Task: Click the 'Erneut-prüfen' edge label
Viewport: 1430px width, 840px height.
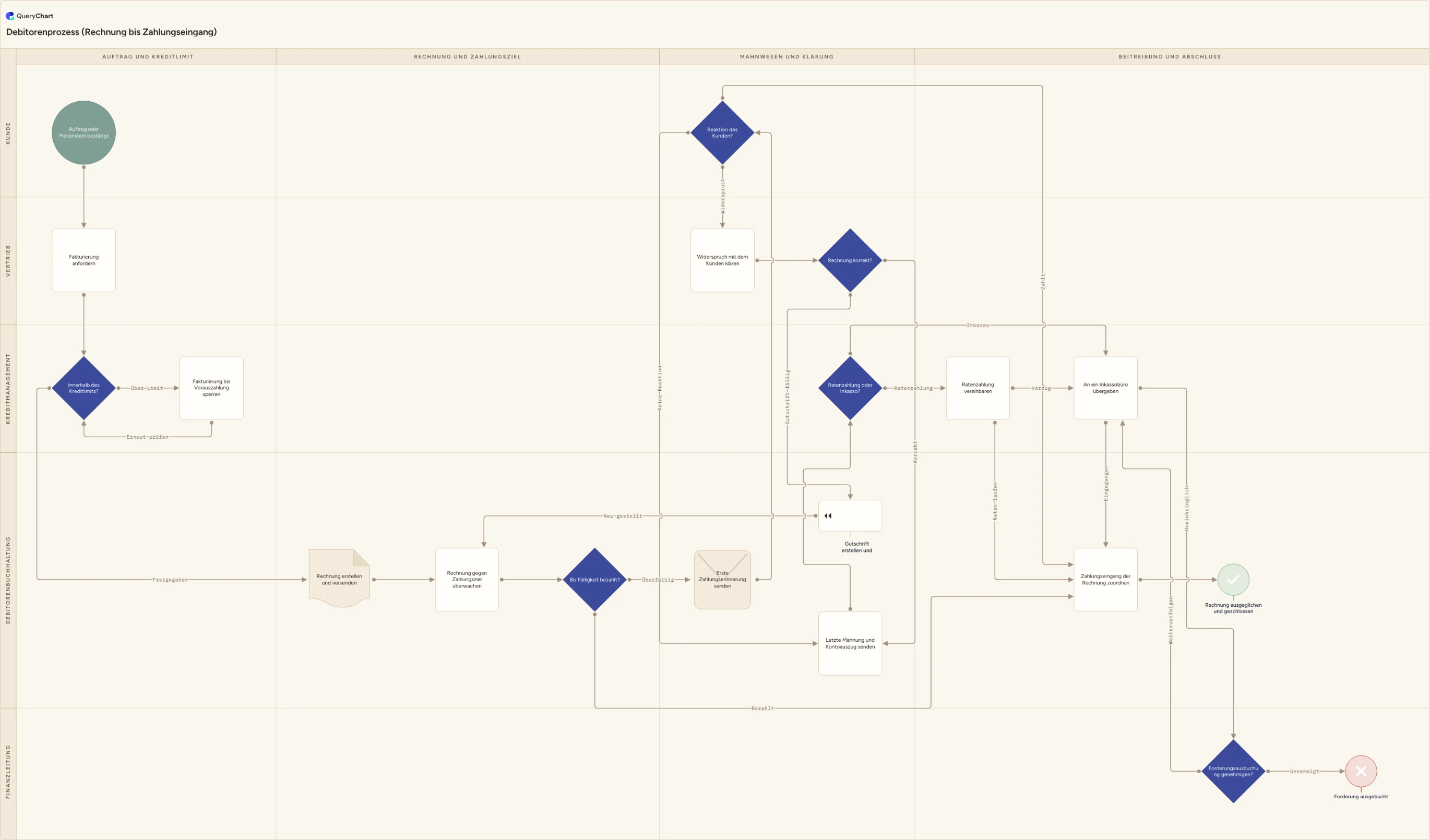Action: click(x=148, y=437)
